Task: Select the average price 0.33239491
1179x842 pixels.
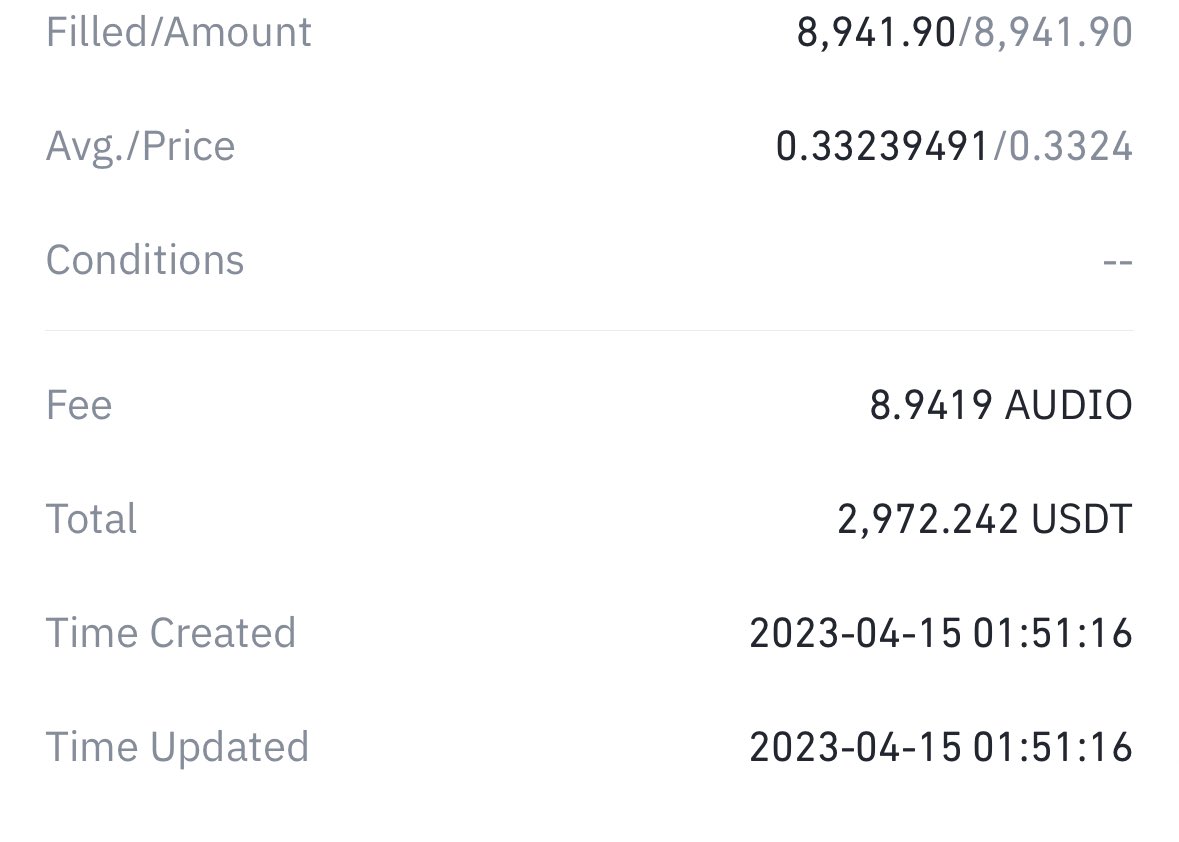Action: [882, 146]
